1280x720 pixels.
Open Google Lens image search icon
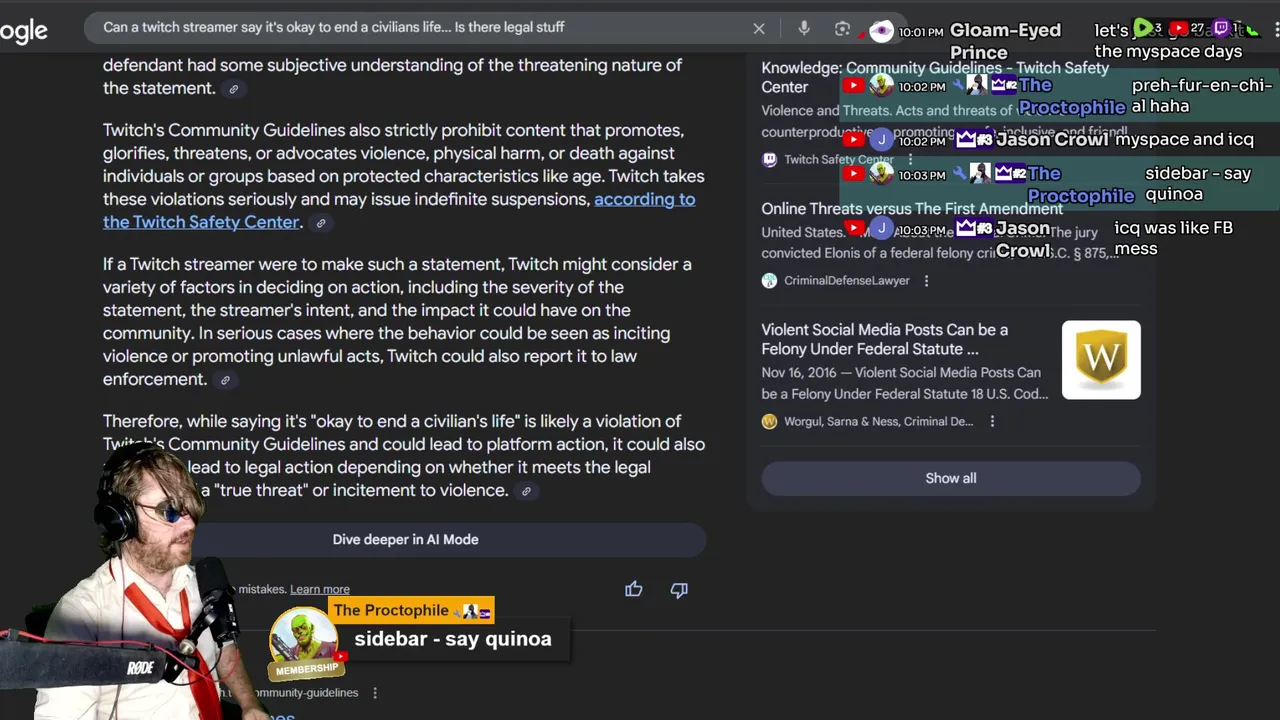click(x=842, y=29)
